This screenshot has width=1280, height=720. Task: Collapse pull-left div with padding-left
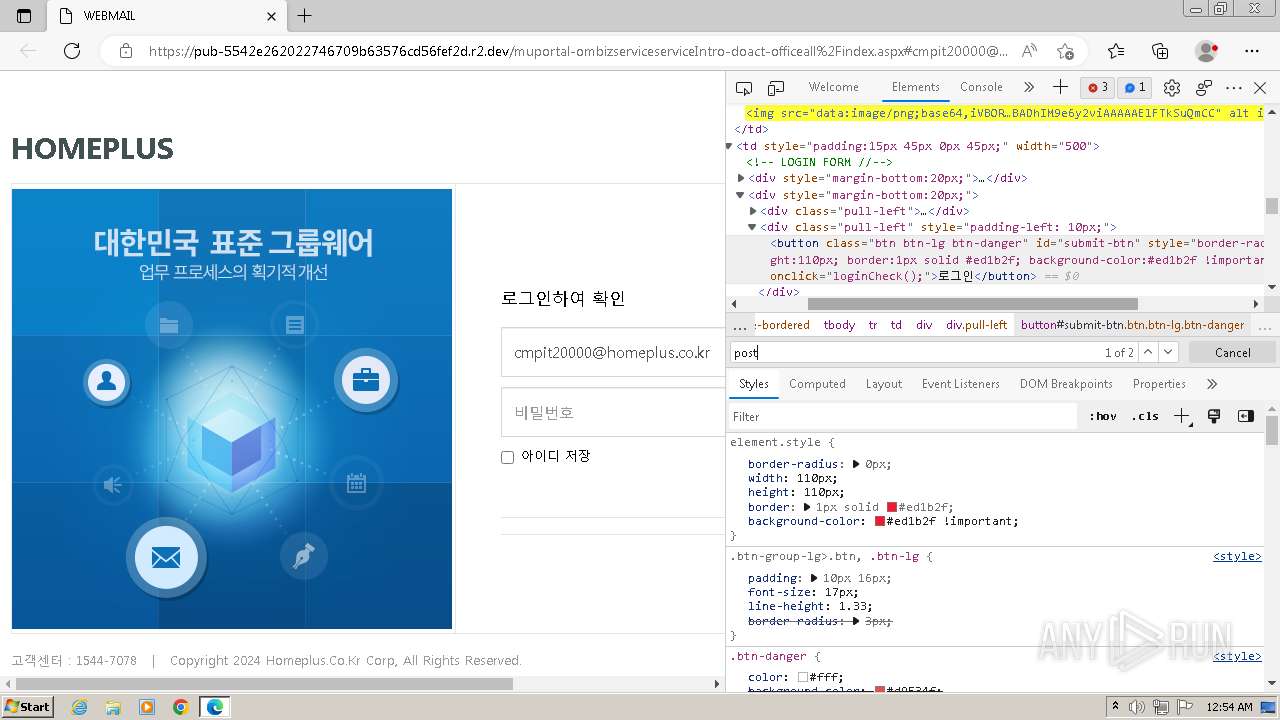click(754, 227)
